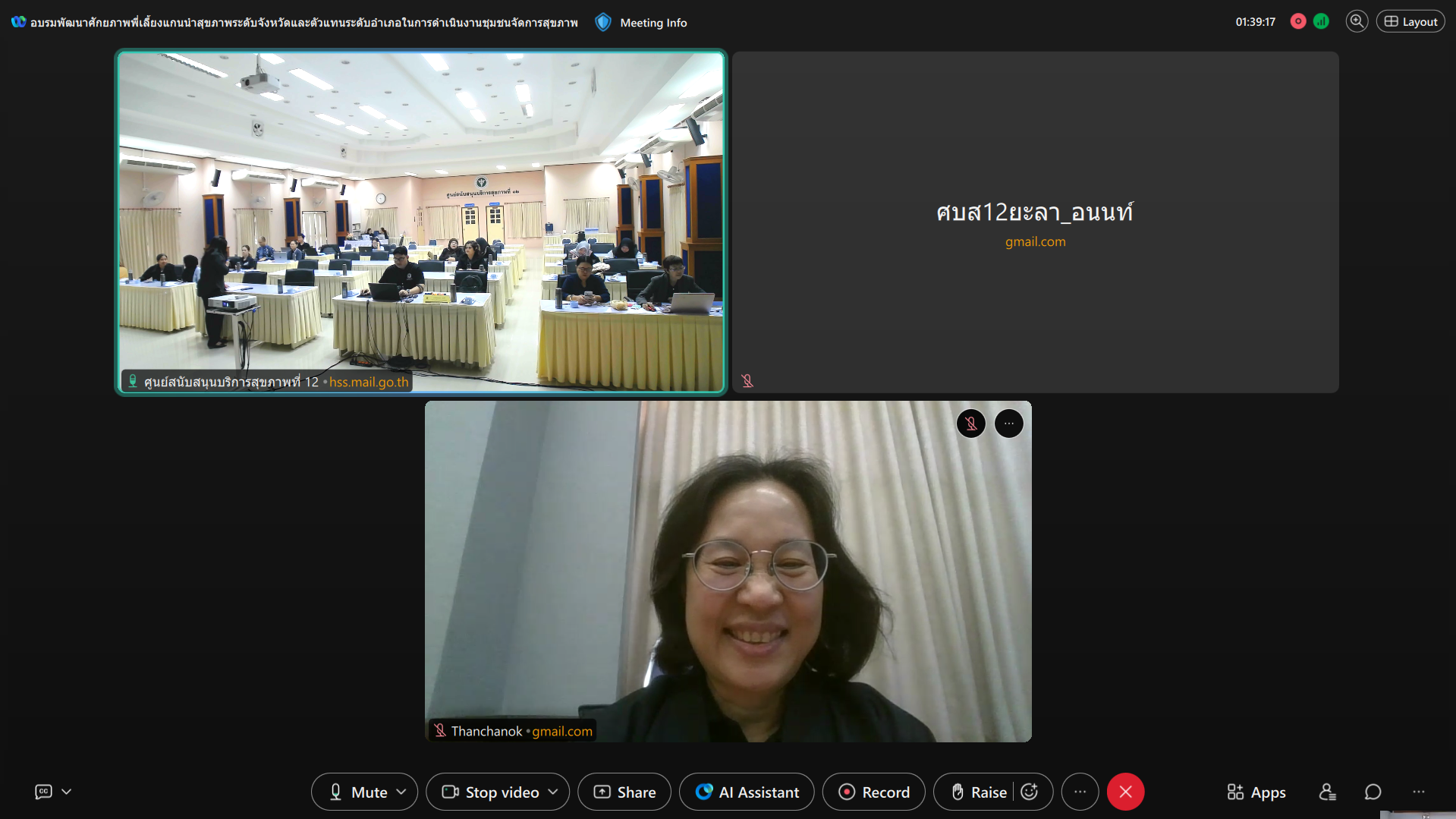Viewport: 1456px width, 819px height.
Task: Open Meeting Info
Action: click(x=642, y=23)
